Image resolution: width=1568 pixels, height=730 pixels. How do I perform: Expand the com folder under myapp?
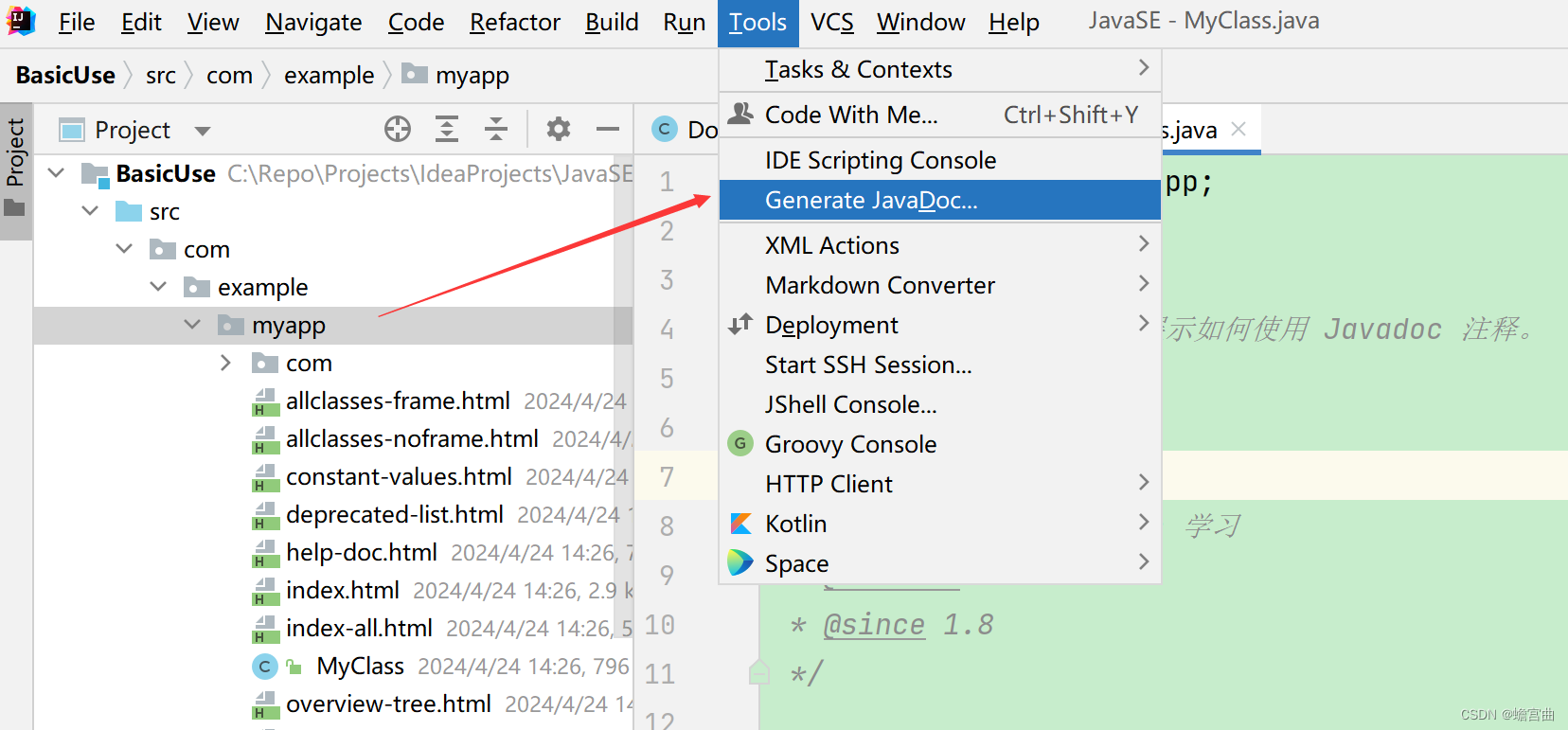coord(225,363)
